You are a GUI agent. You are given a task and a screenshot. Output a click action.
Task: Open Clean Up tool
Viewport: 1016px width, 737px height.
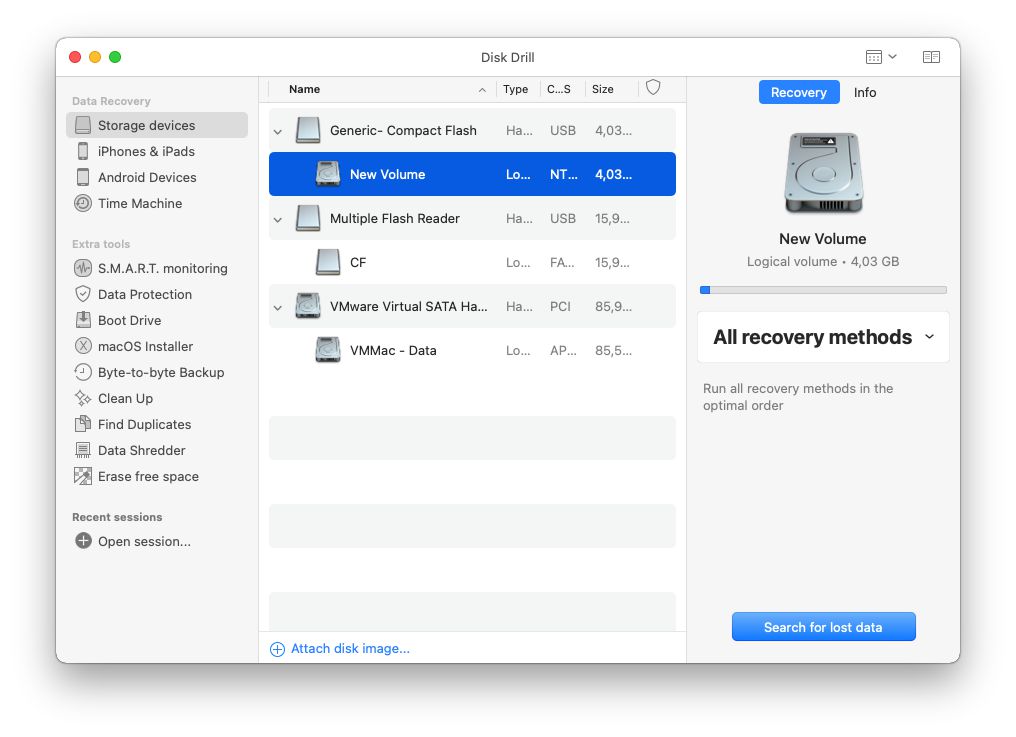[x=125, y=398]
